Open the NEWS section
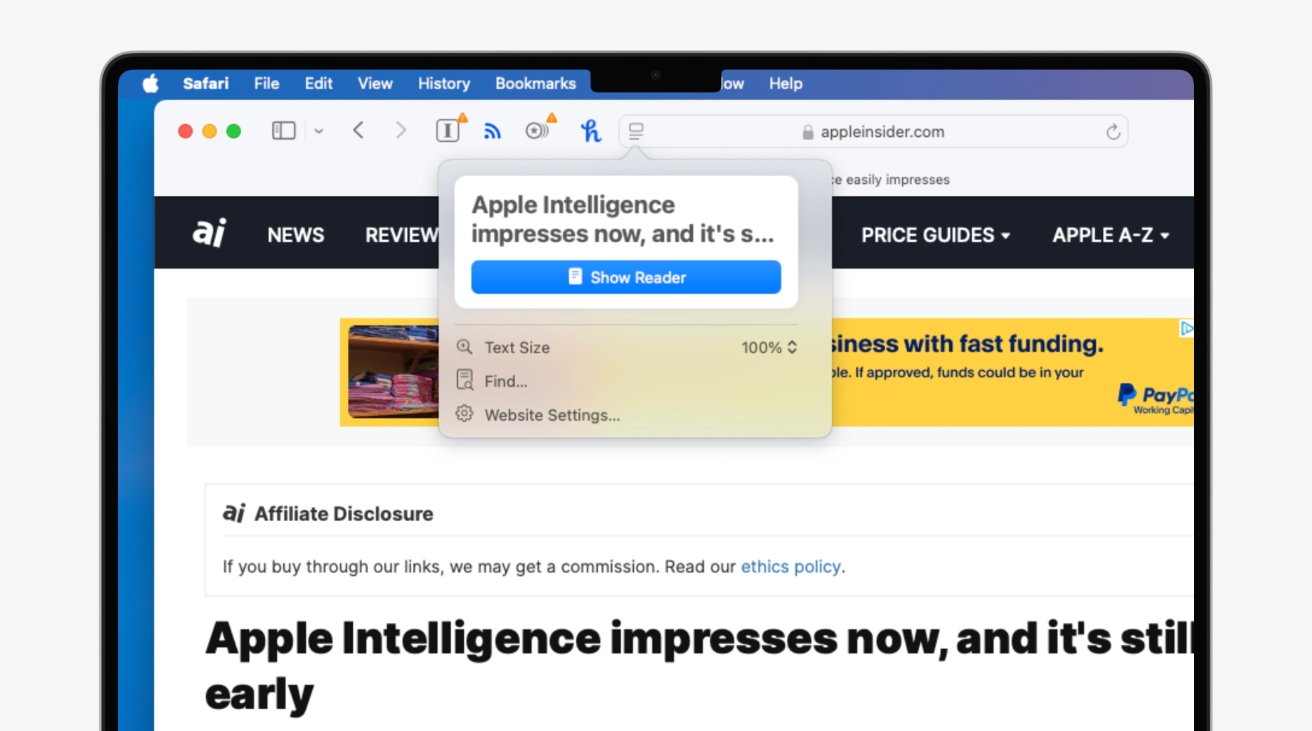Viewport: 1312px width, 731px height. [296, 235]
